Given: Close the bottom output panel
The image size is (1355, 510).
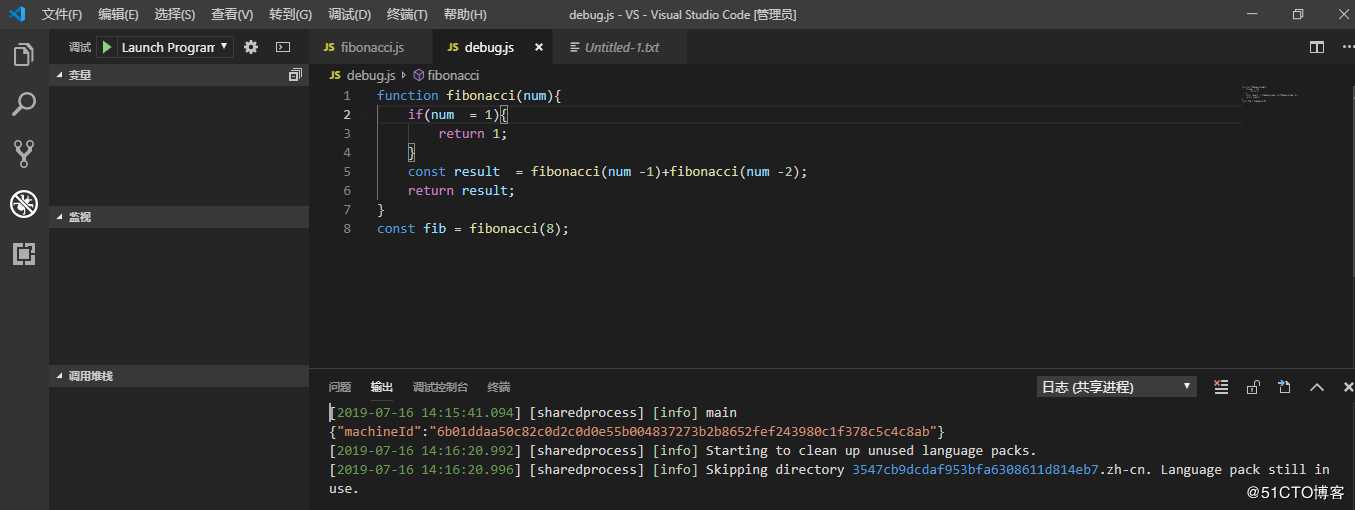Looking at the screenshot, I should tap(1348, 387).
